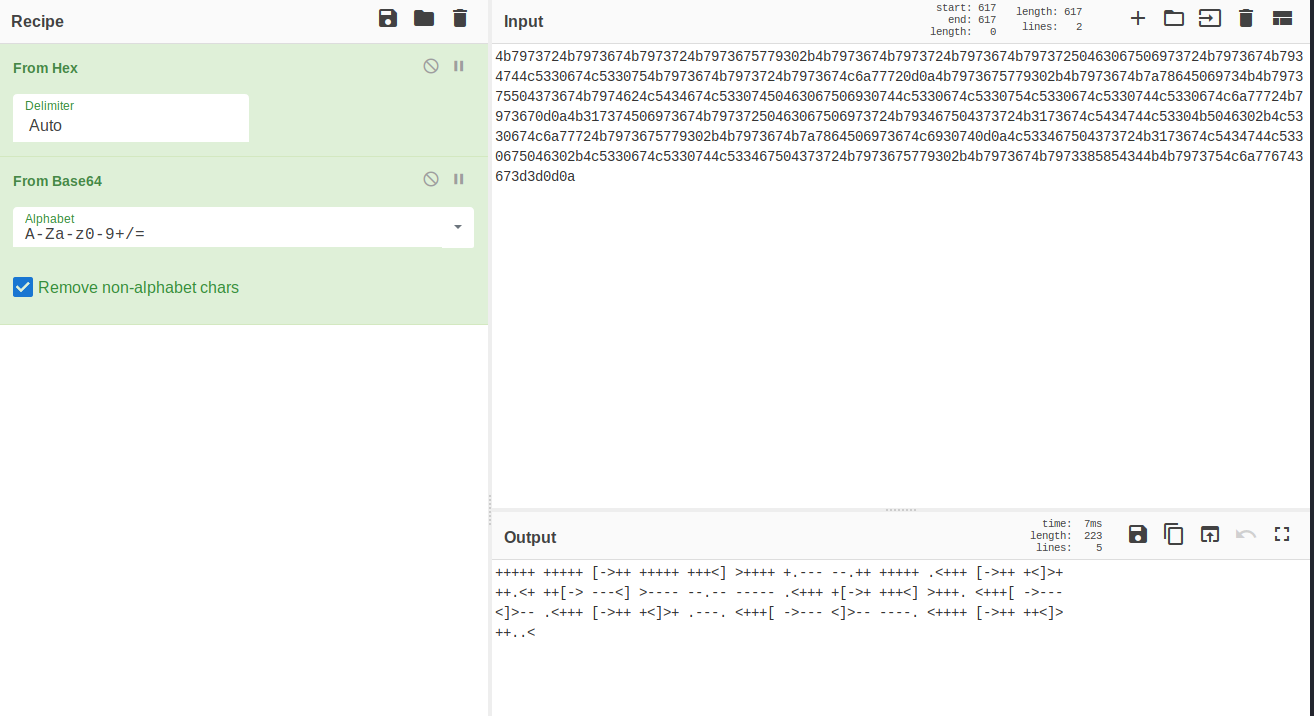The width and height of the screenshot is (1314, 716).
Task: Add a new input tab
Action: (x=1137, y=18)
